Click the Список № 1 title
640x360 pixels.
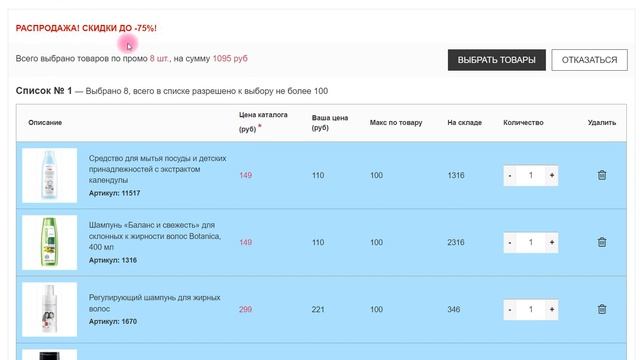point(44,91)
